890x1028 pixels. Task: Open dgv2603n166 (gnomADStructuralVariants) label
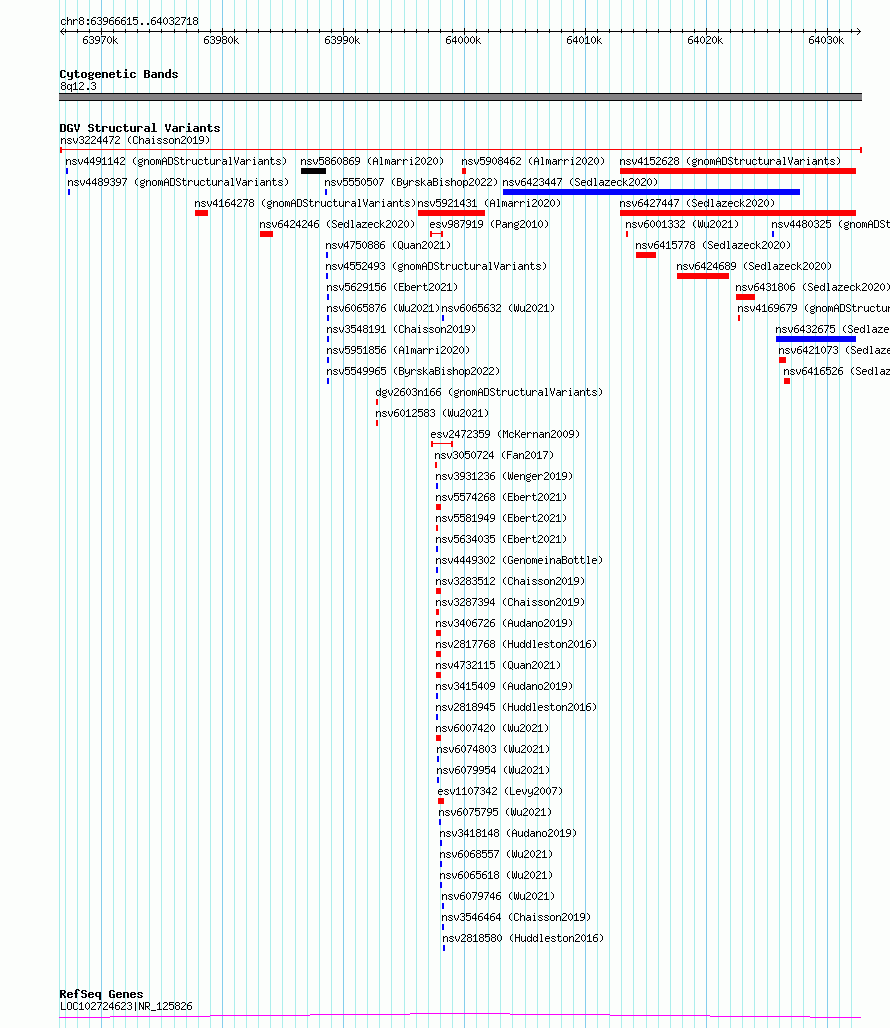pyautogui.click(x=489, y=392)
